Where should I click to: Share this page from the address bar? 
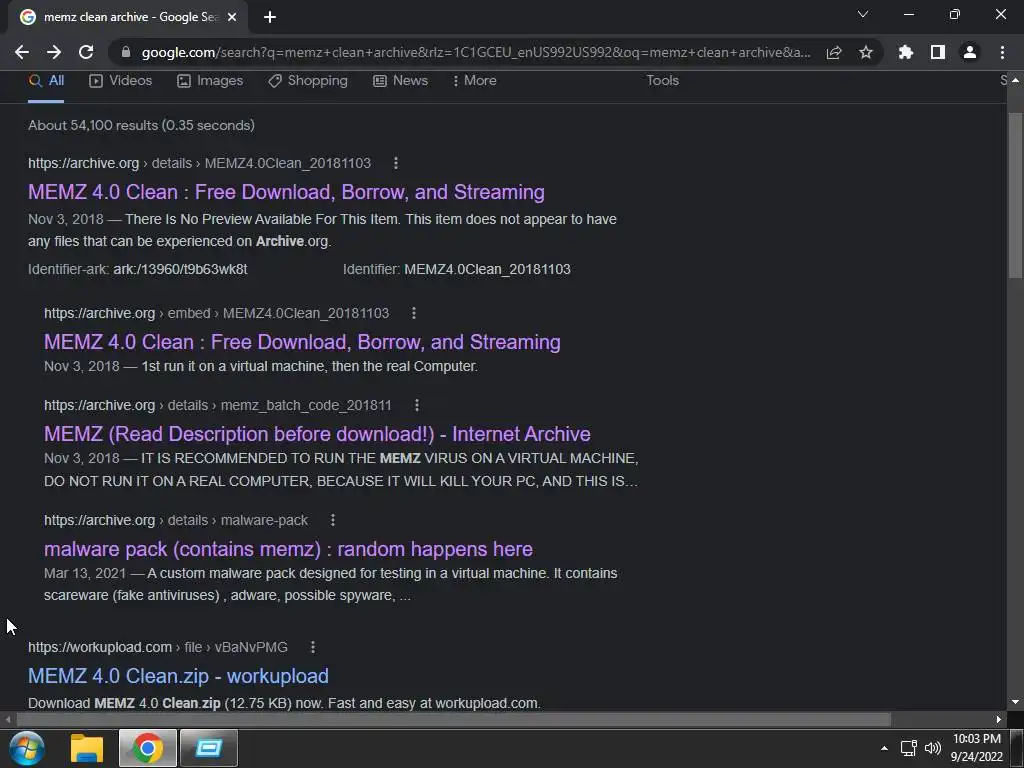click(x=834, y=52)
